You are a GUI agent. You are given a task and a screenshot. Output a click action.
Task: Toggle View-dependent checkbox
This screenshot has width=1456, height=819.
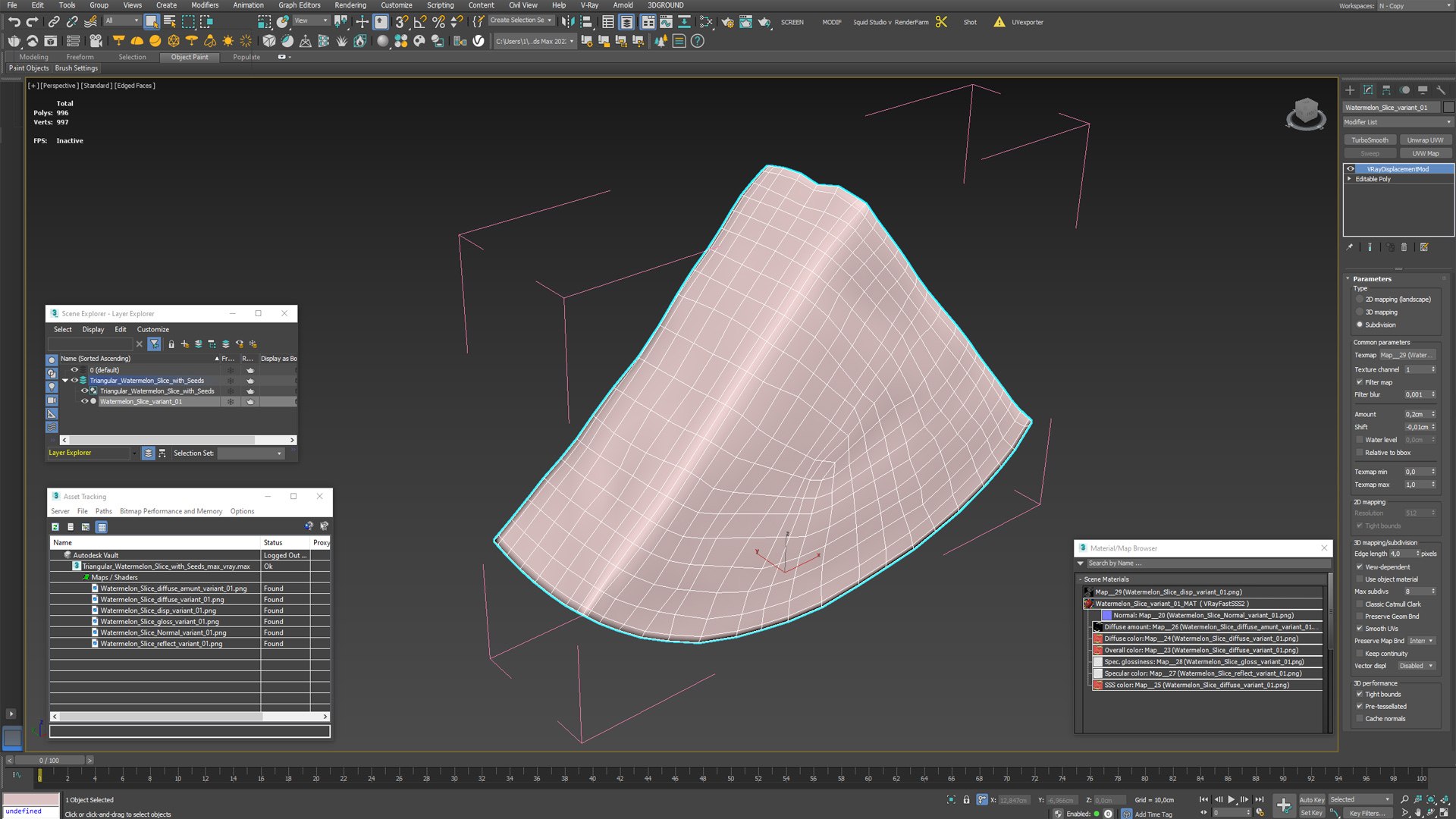1360,567
